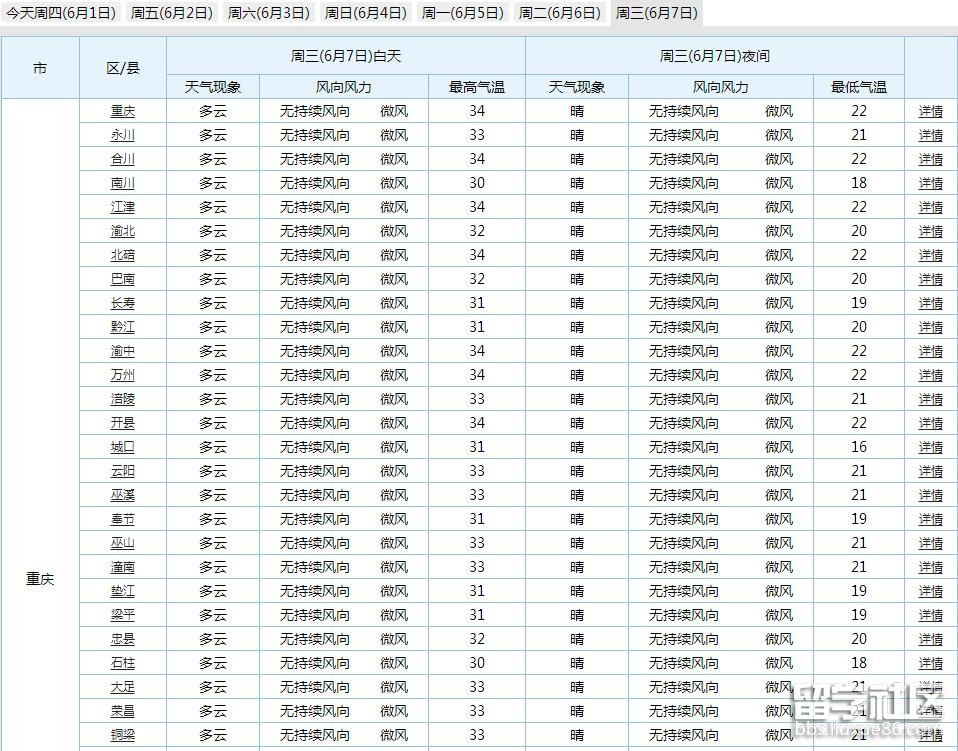Open the 渝北 district weather link
This screenshot has width=958, height=751.
123,231
